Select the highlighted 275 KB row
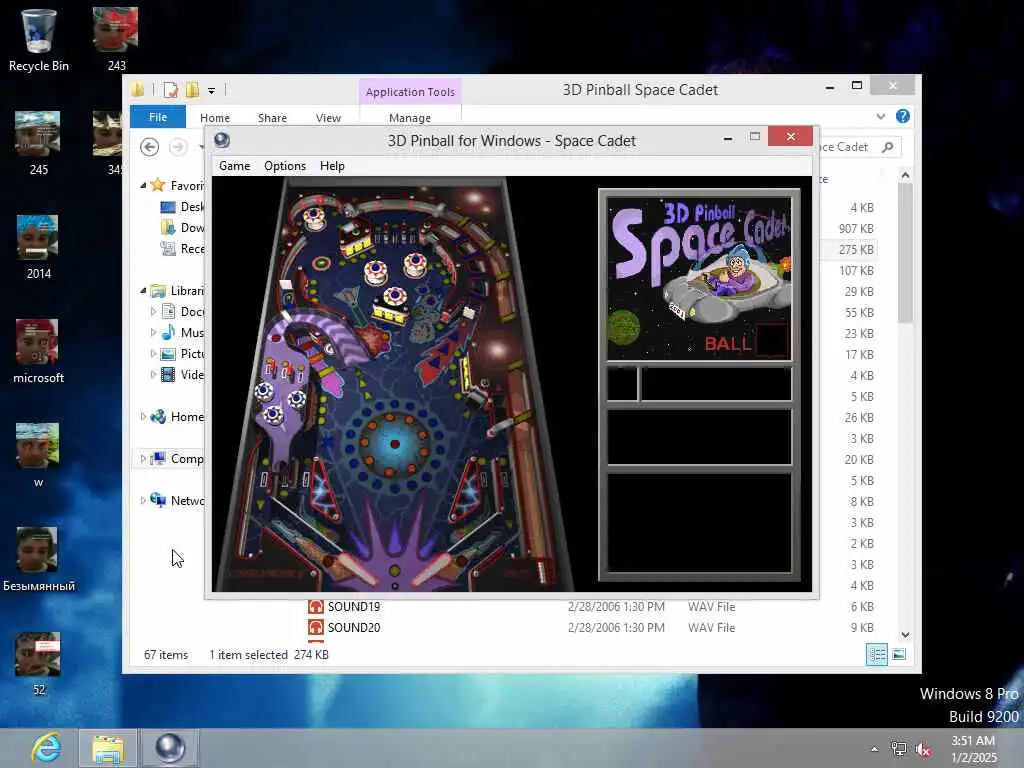Viewport: 1024px width, 768px height. click(849, 249)
